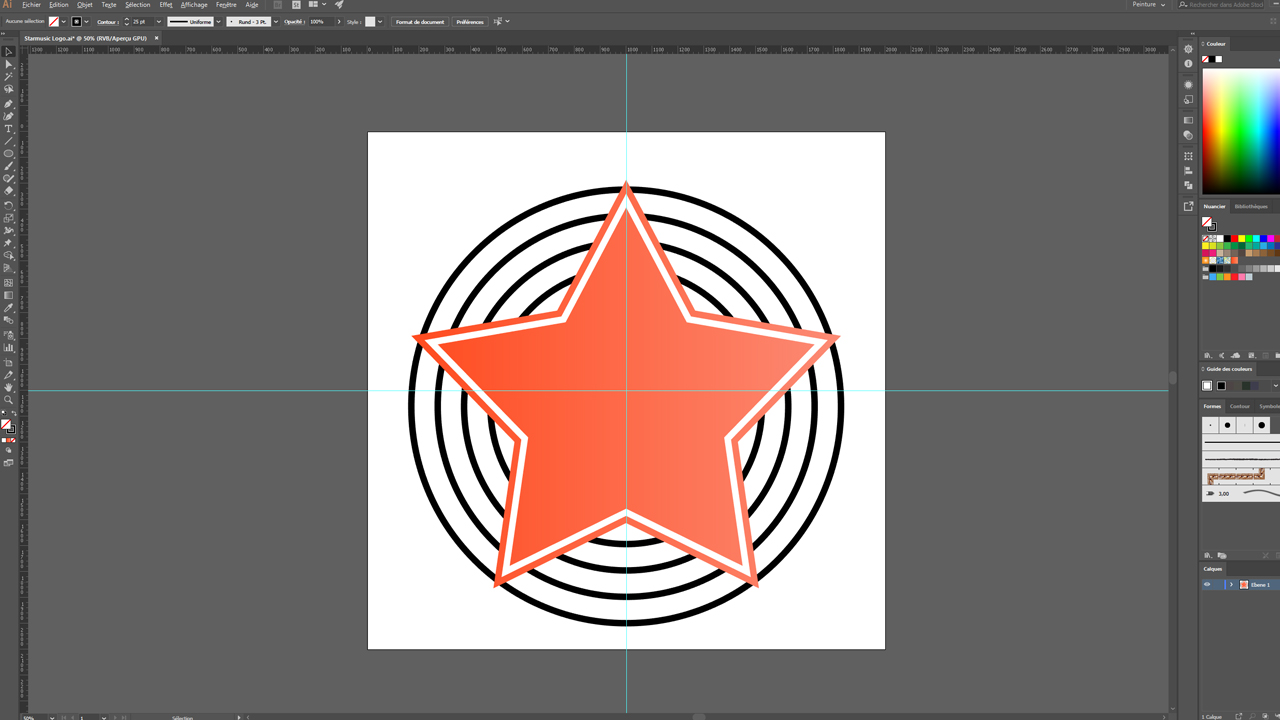
Task: Select the Pen tool
Action: (9, 104)
